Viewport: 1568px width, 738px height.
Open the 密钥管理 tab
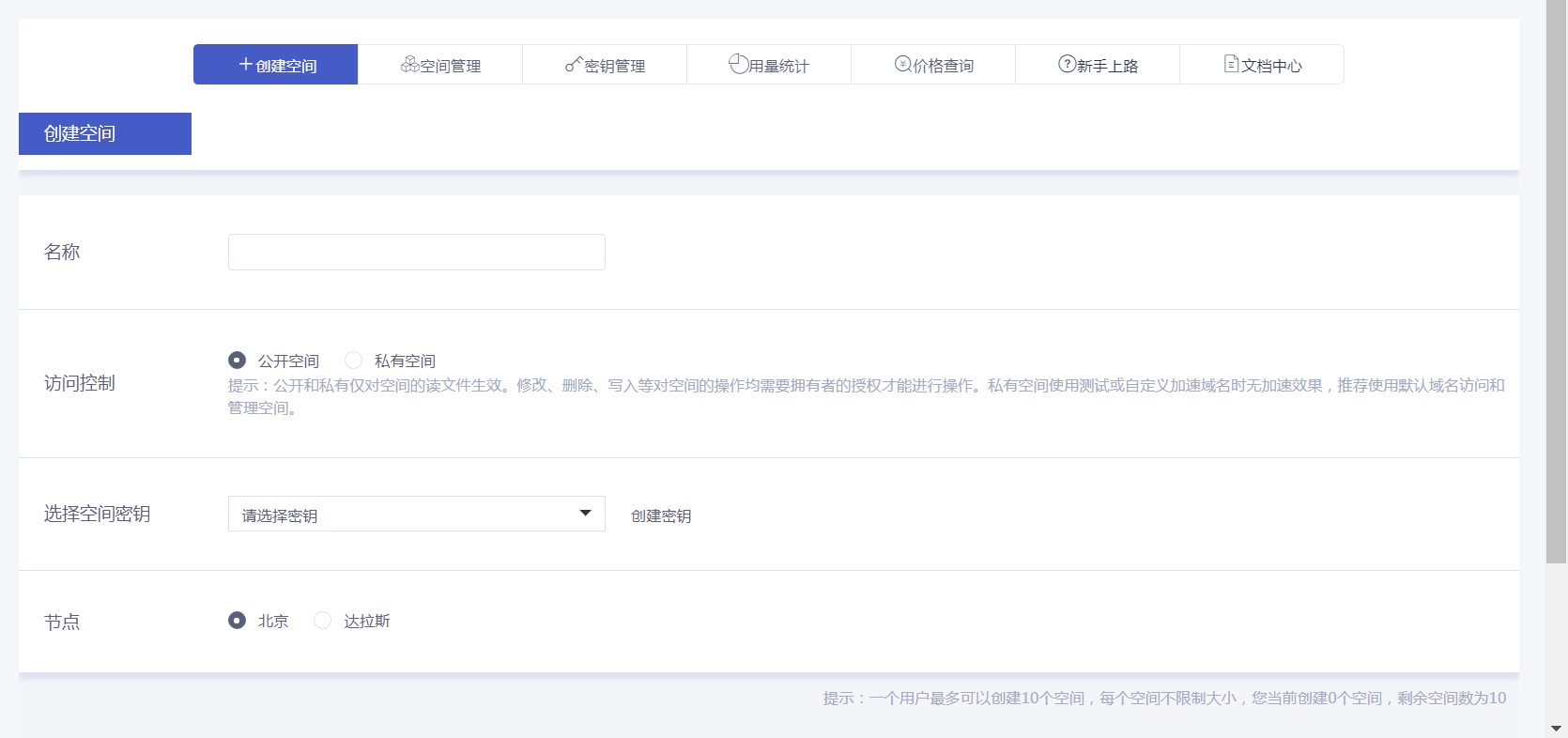(x=605, y=65)
